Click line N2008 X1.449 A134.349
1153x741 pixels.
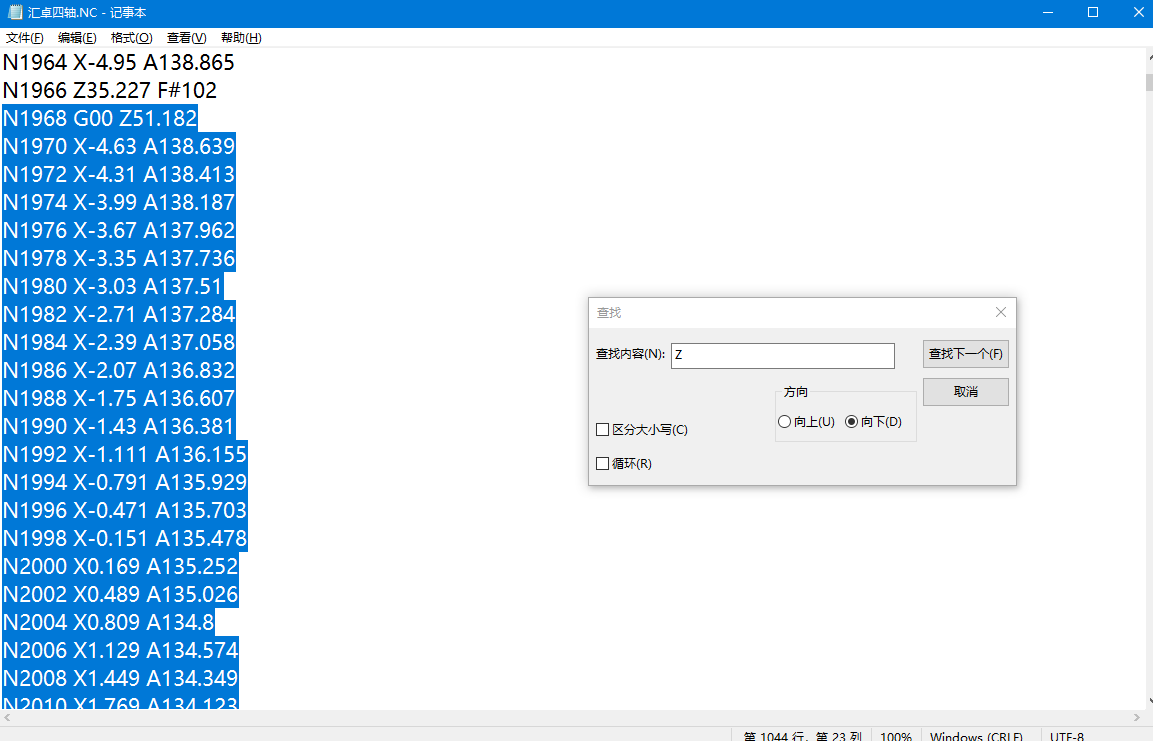[121, 678]
